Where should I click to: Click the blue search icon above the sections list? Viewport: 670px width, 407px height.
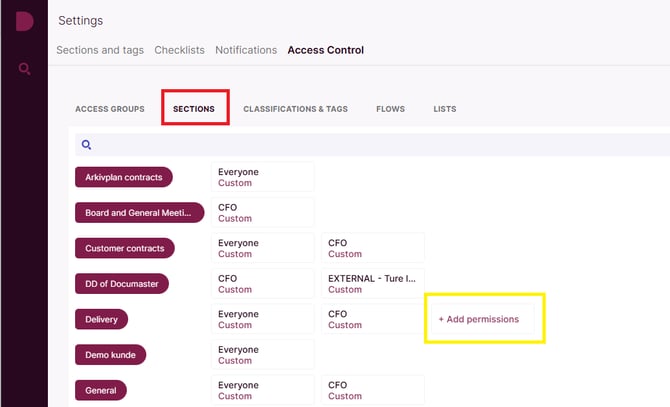[x=86, y=145]
